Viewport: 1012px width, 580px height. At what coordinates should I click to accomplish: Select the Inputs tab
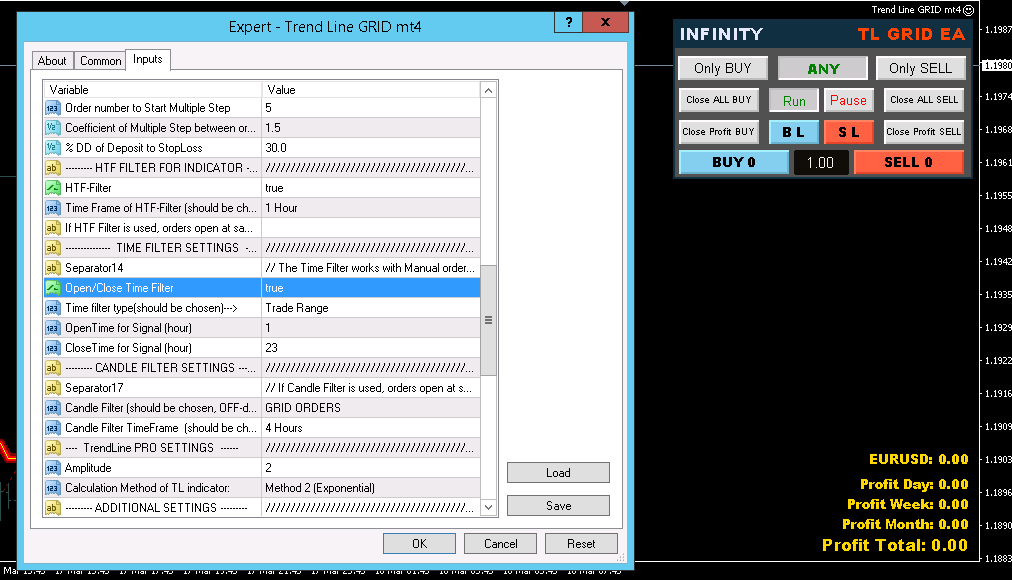click(x=148, y=59)
